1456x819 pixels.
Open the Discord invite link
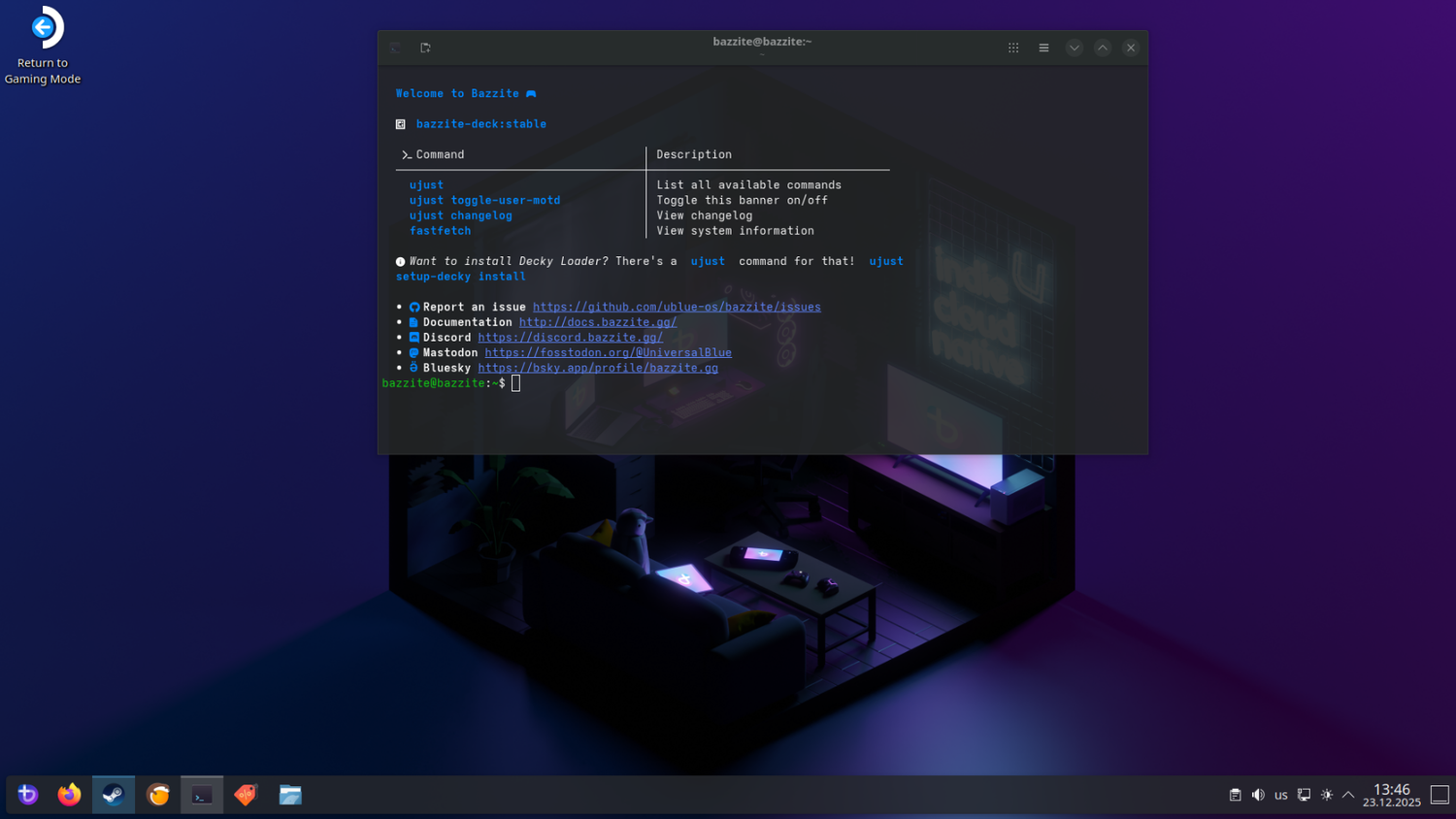point(571,338)
